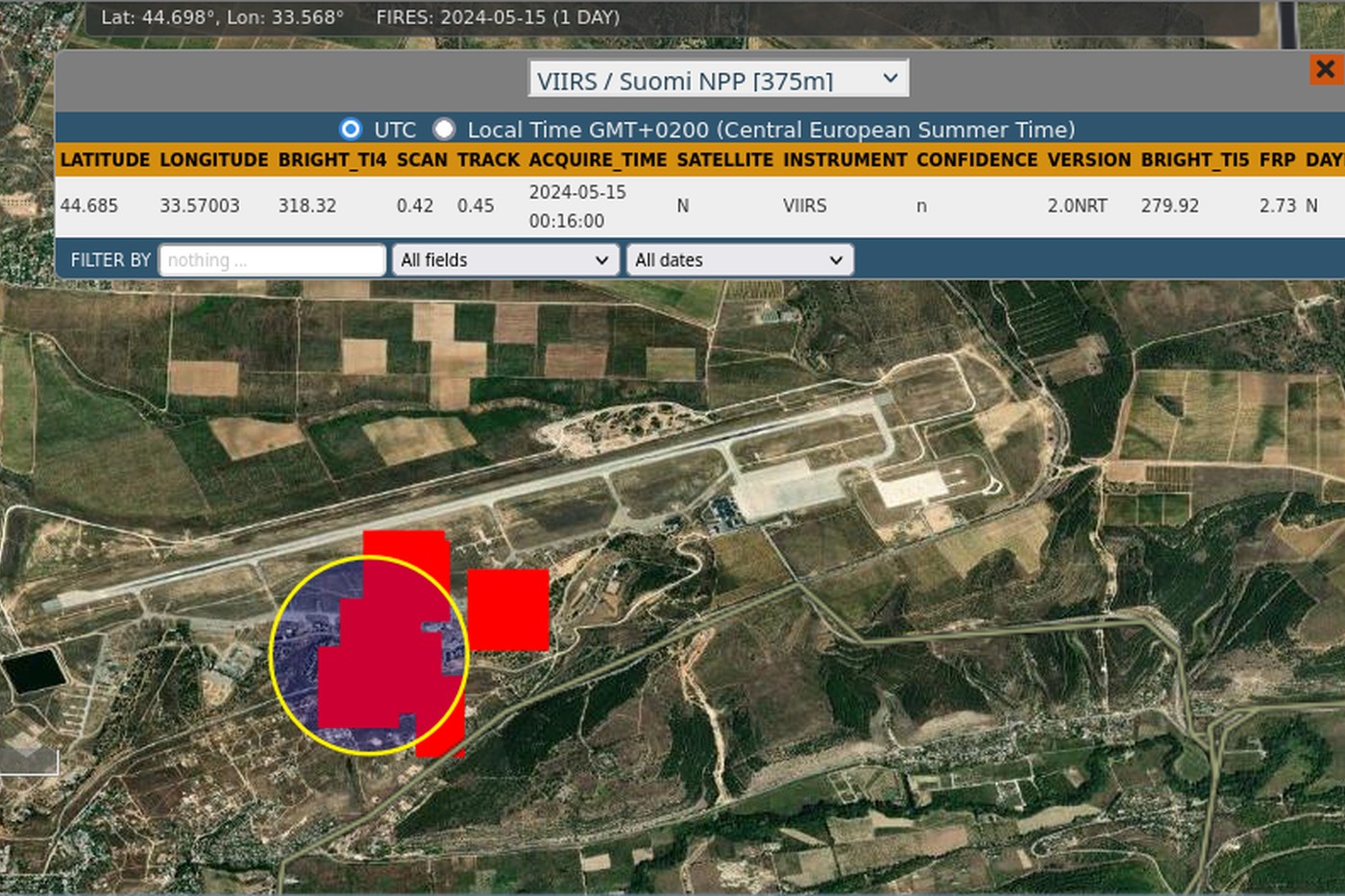The width and height of the screenshot is (1345, 896).
Task: Open the VIIRS / Suomi NPP satellite dropdown
Action: pos(718,79)
